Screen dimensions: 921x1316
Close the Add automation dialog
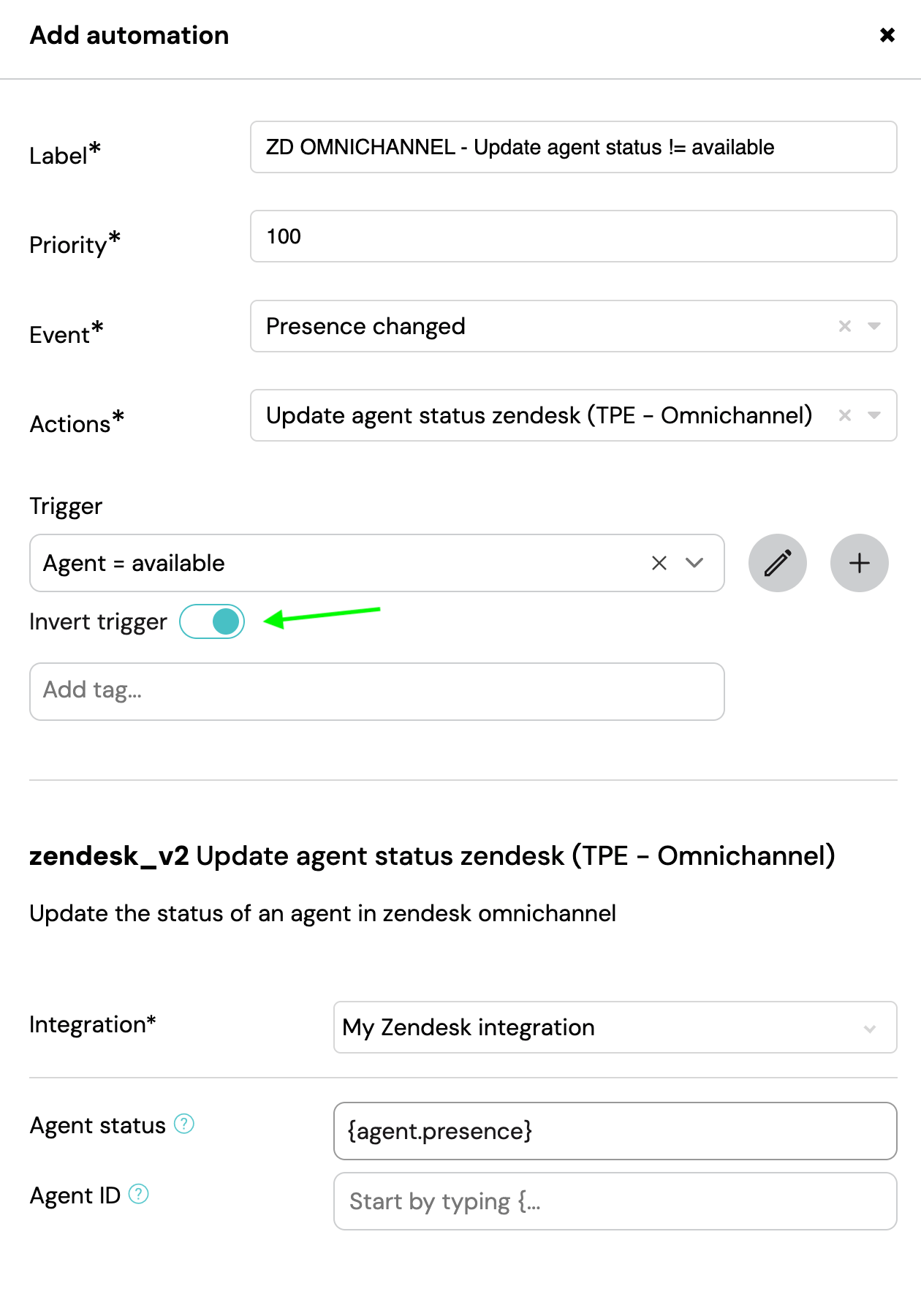(887, 35)
